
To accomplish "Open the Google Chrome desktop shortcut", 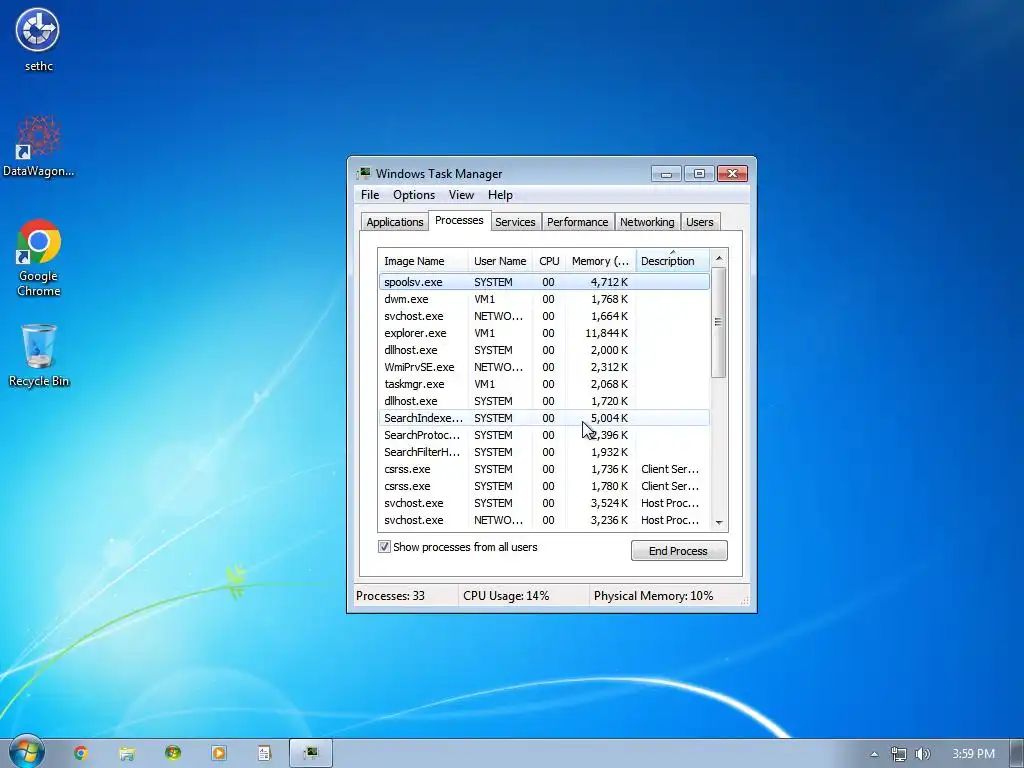I will (39, 258).
